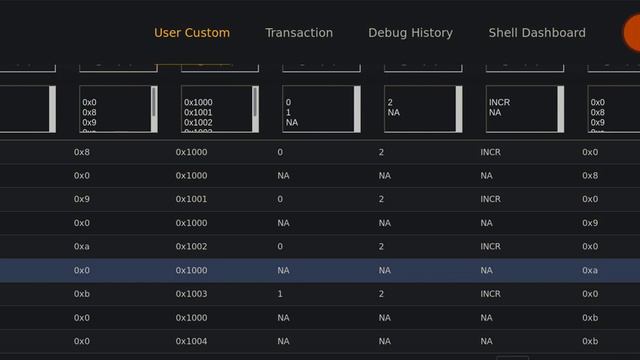The width and height of the screenshot is (640, 360).
Task: Click the value 1 in the 0x1003 row
Action: [280, 294]
